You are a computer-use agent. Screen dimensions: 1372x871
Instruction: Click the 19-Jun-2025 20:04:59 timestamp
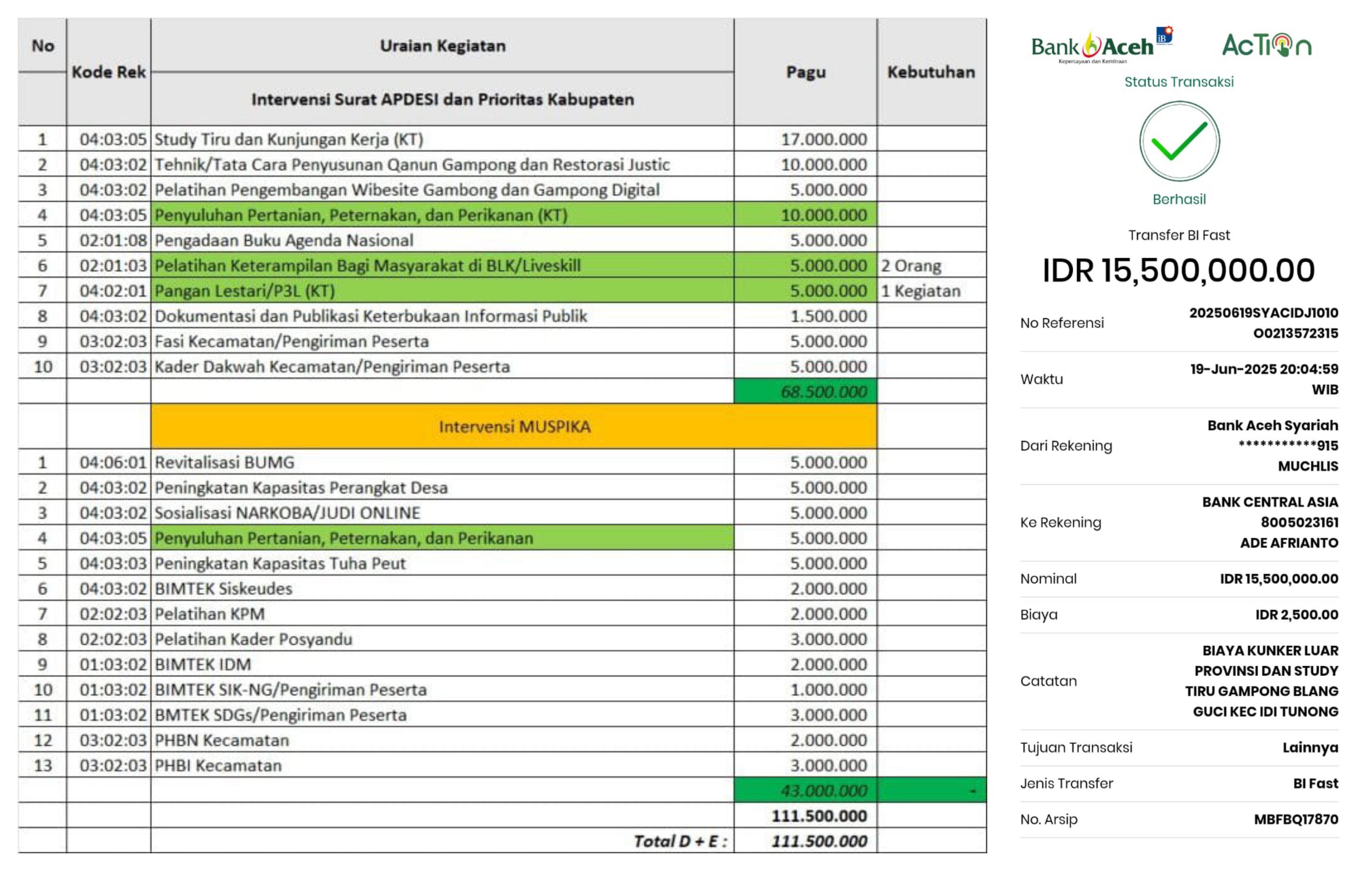click(1264, 369)
